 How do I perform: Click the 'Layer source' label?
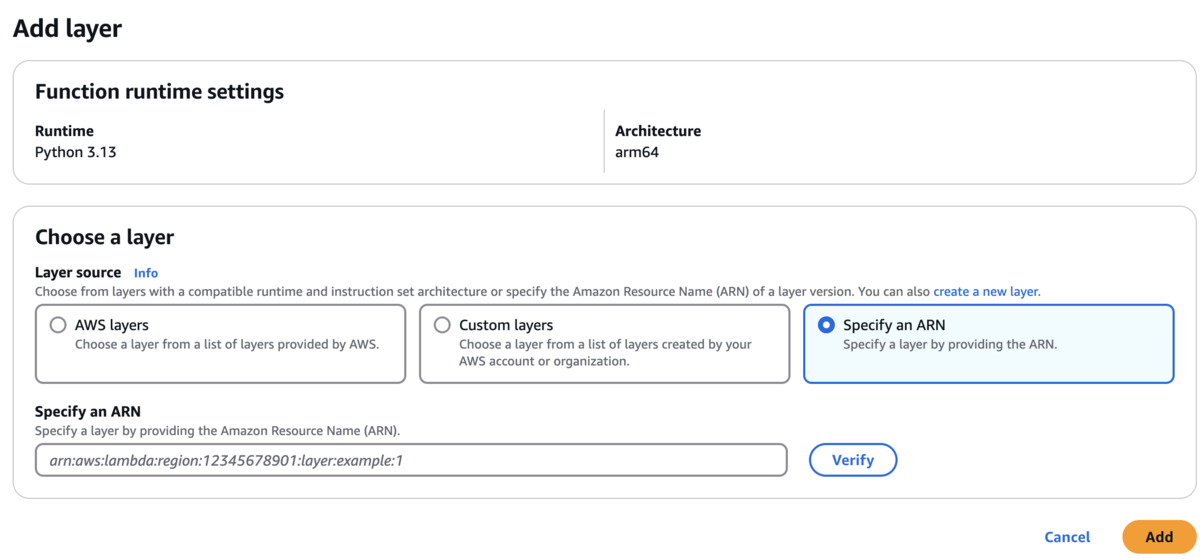tap(78, 272)
